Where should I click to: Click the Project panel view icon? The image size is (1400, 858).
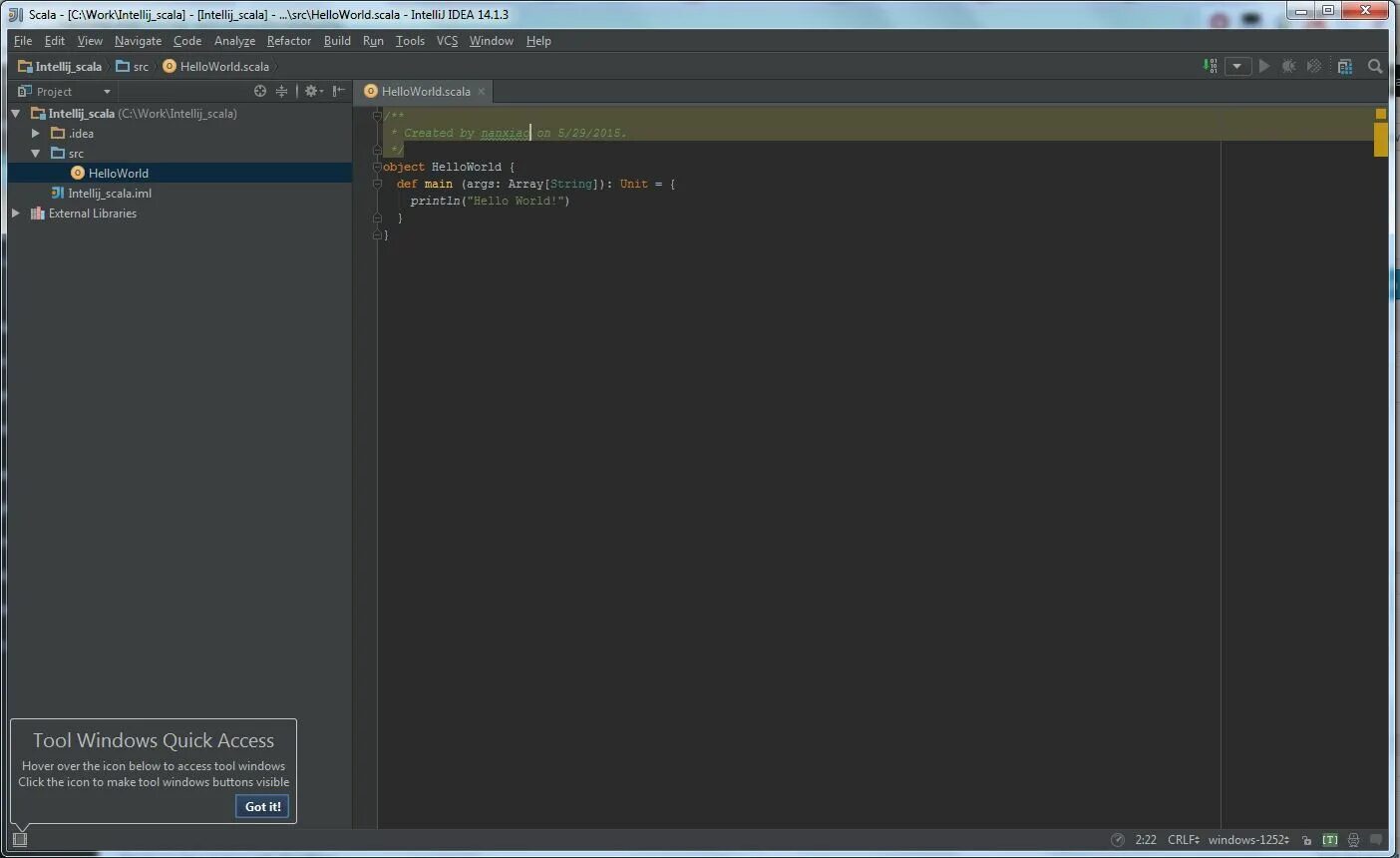pos(25,91)
